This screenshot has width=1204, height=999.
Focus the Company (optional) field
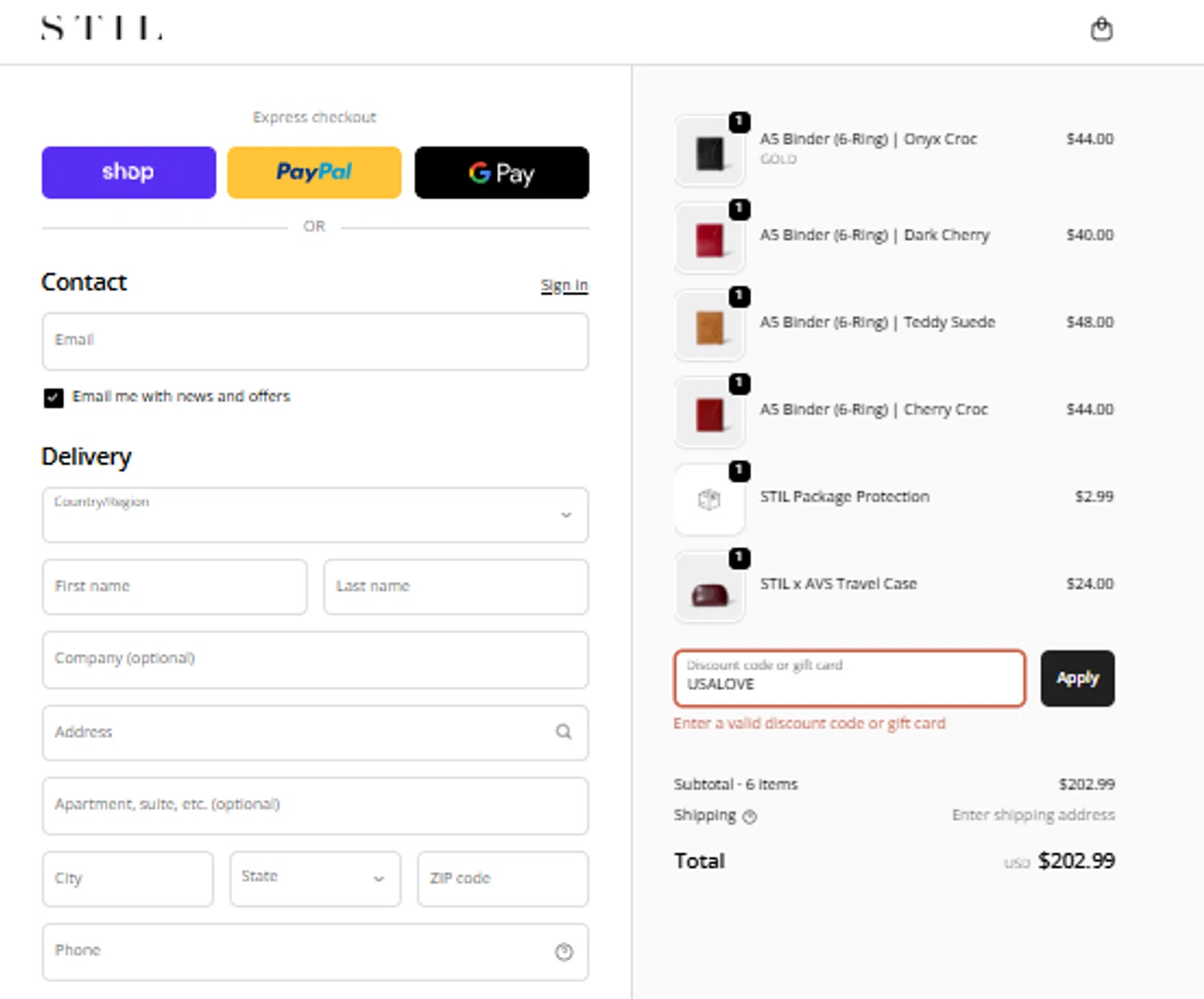pos(315,660)
